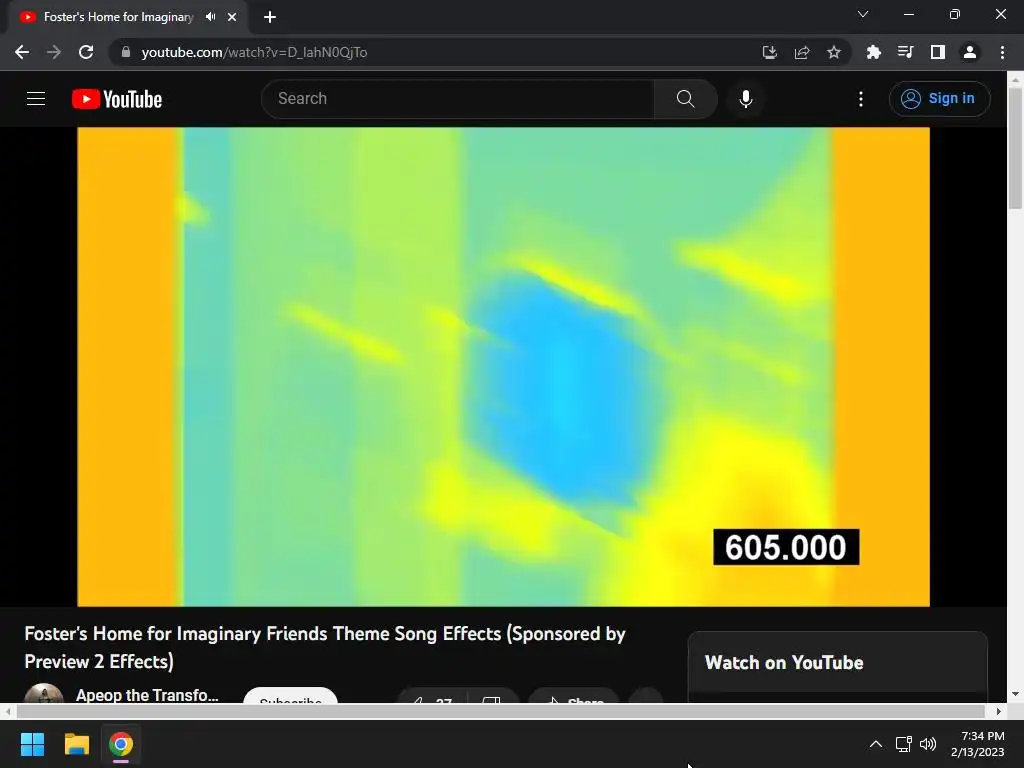
Task: Start voice search with the microphone
Action: click(x=746, y=99)
